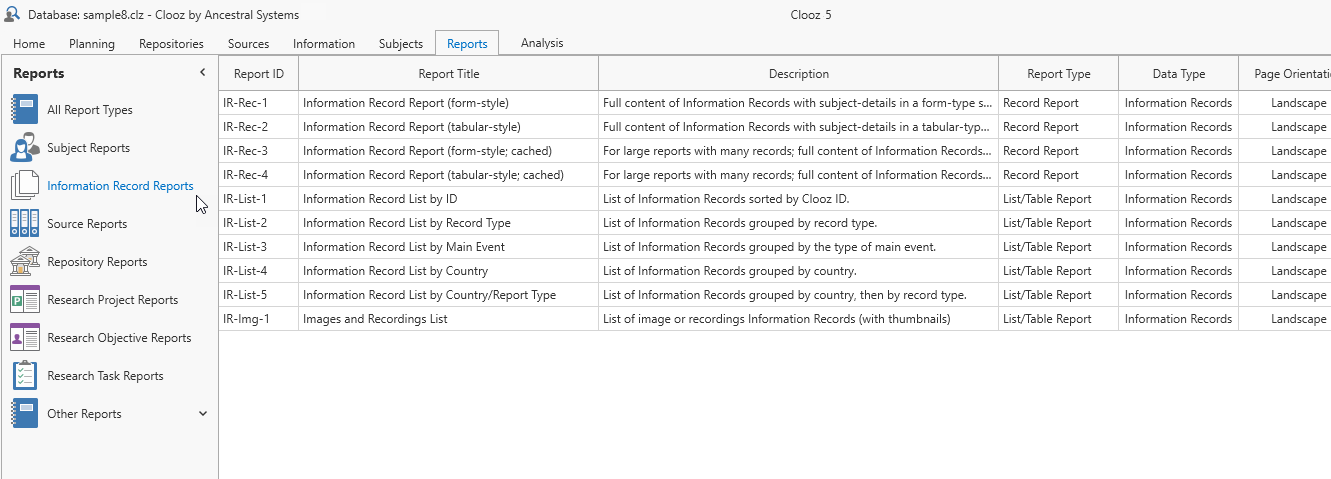Switch to the Analysis tab
The height and width of the screenshot is (479, 1331).
pyautogui.click(x=542, y=43)
